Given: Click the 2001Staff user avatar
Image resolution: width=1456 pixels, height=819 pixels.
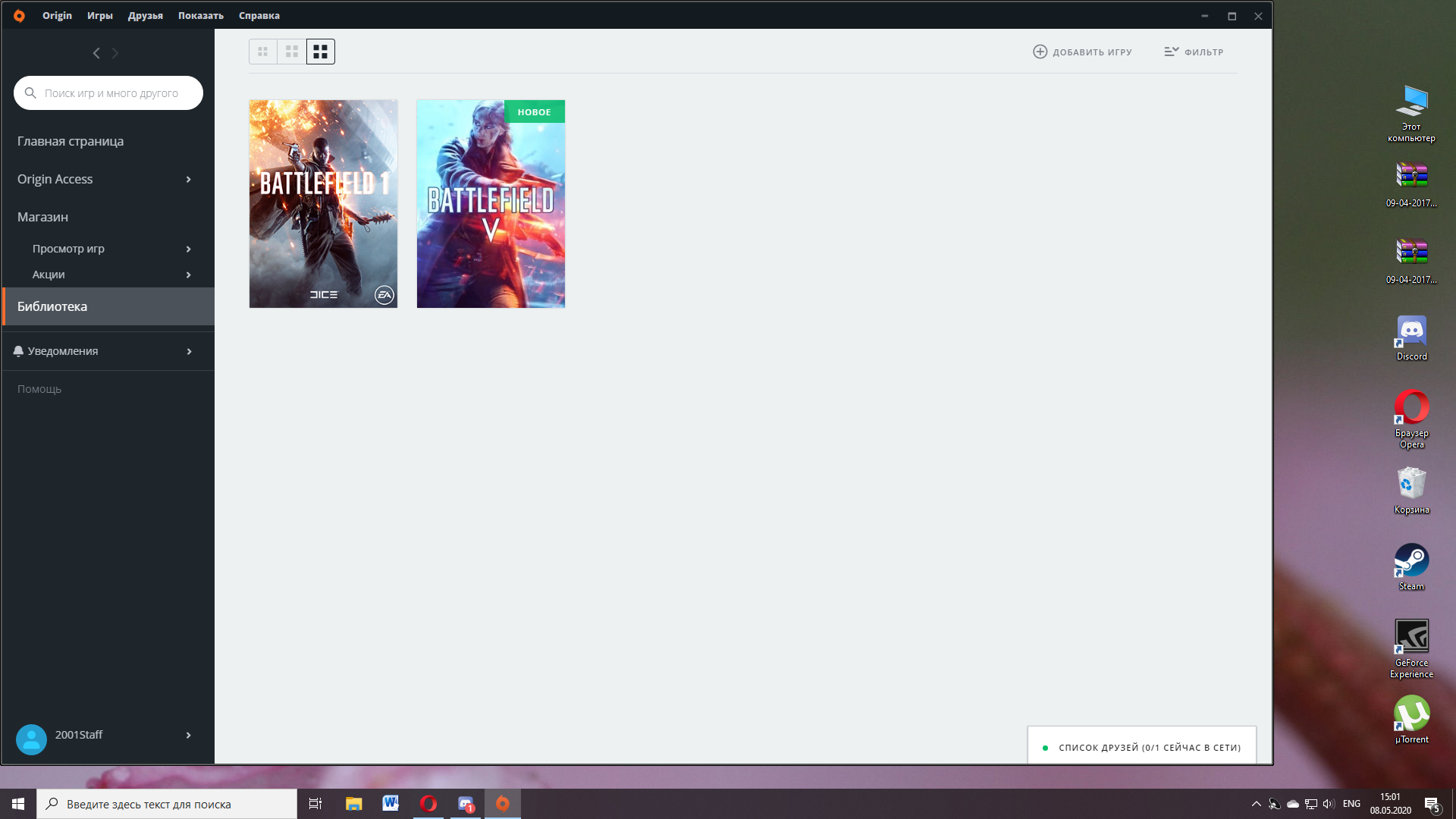Looking at the screenshot, I should [31, 739].
